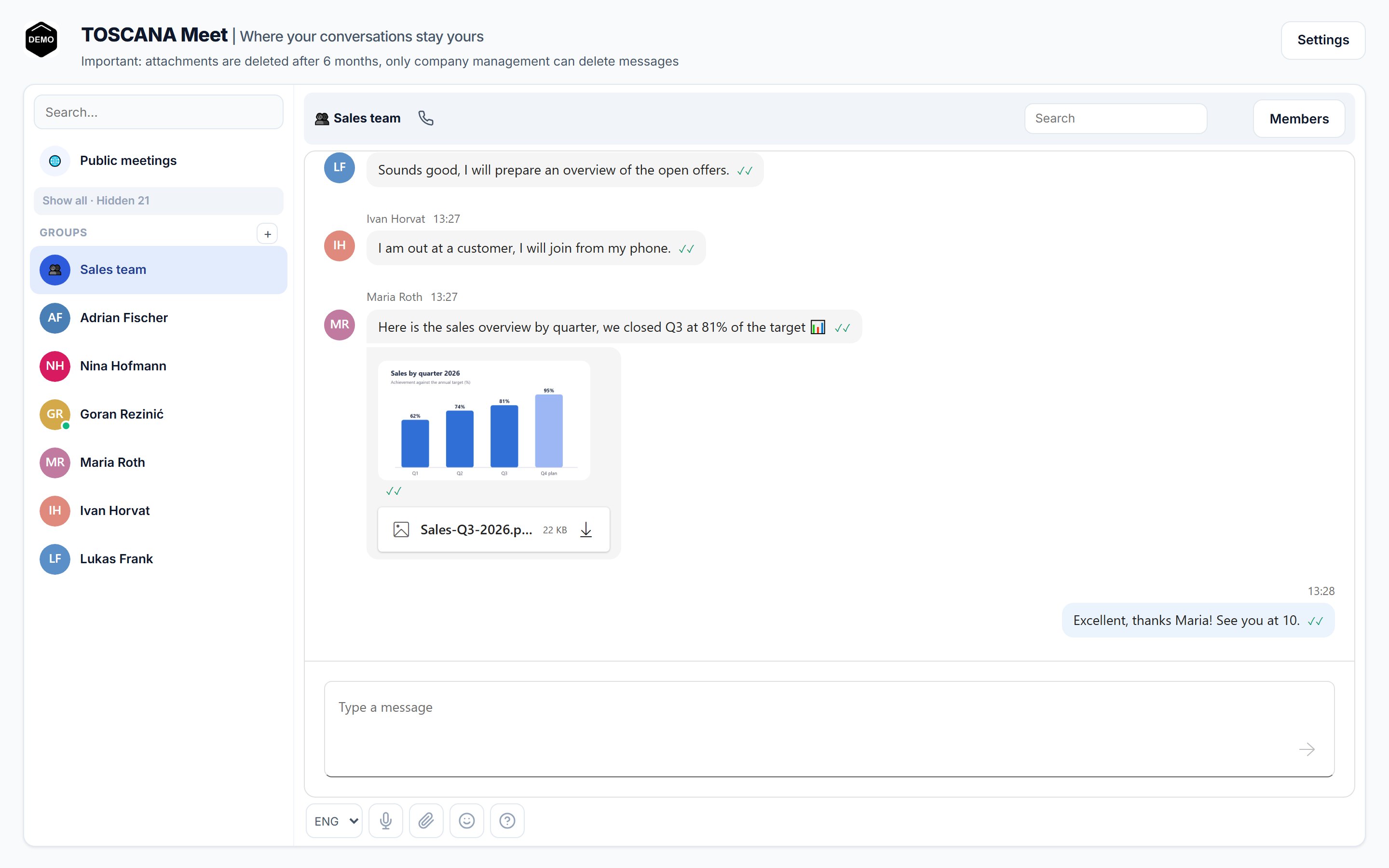Select Ivan Horvat in the contact list
The height and width of the screenshot is (868, 1389).
tap(158, 511)
